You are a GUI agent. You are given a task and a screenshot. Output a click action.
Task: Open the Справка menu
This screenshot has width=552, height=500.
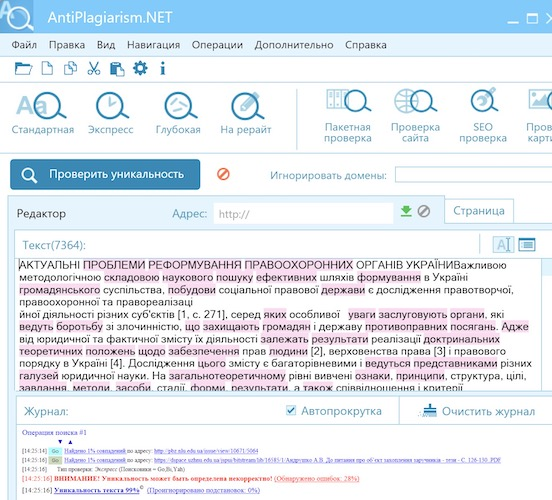pos(366,45)
